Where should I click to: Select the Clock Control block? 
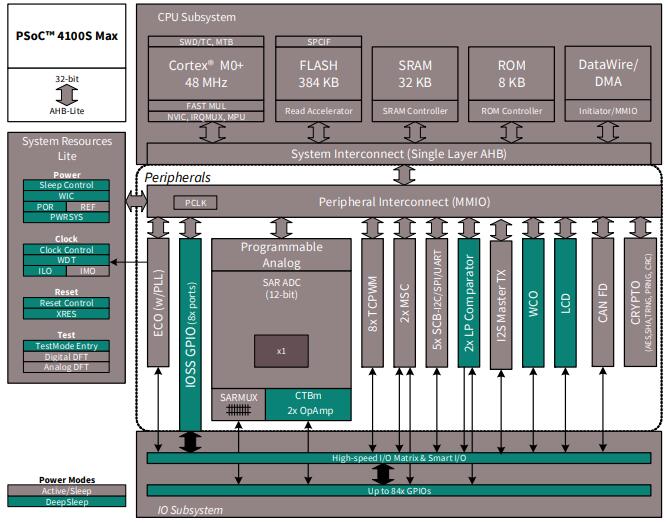click(66, 250)
